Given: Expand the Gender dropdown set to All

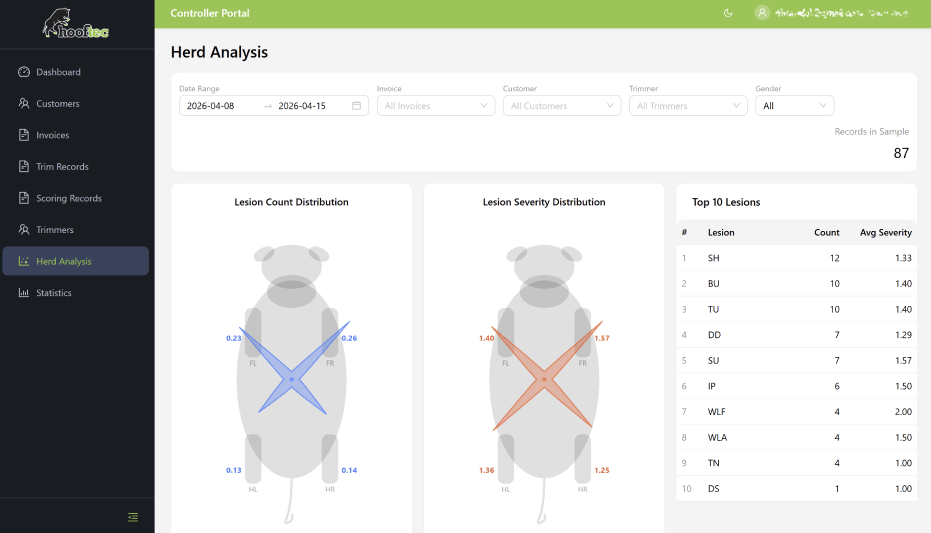Looking at the screenshot, I should coord(794,106).
